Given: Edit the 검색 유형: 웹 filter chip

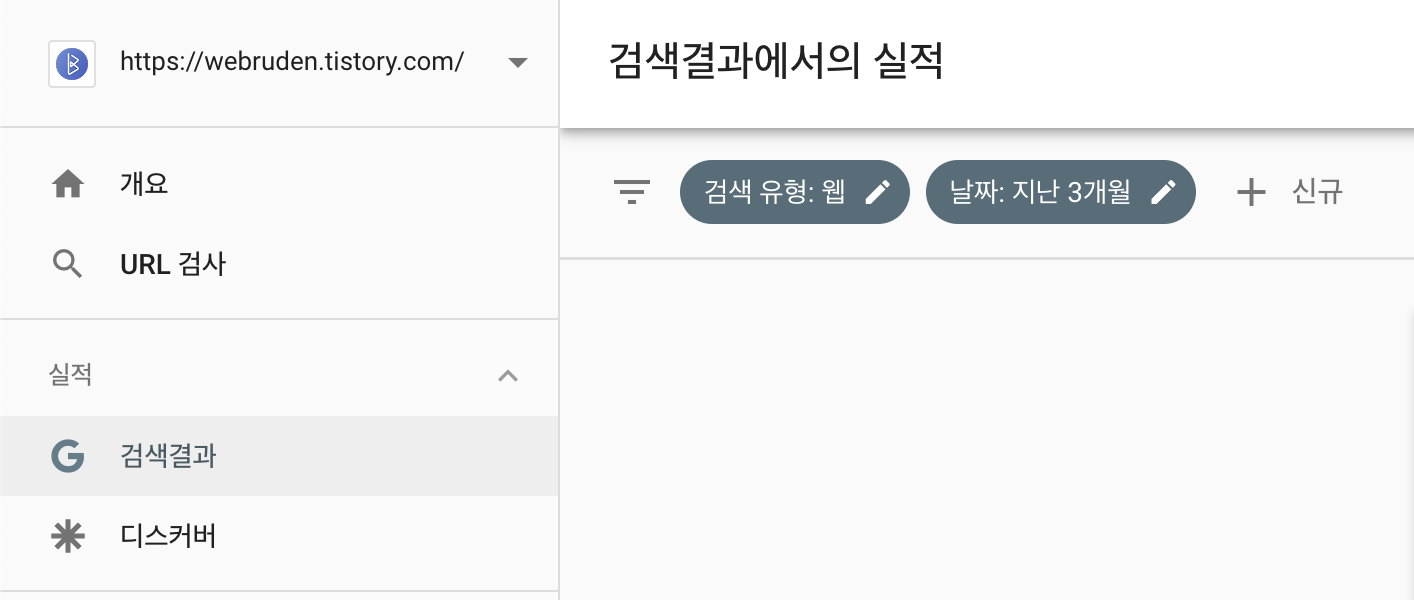Looking at the screenshot, I should [x=795, y=192].
